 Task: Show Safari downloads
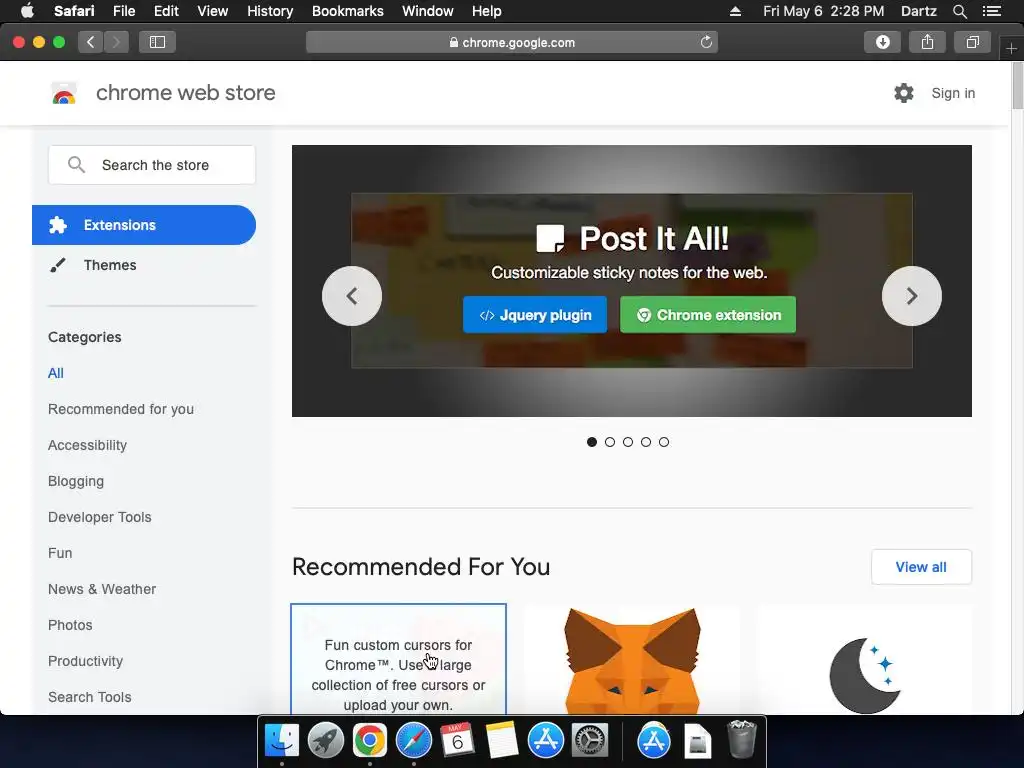coord(882,42)
